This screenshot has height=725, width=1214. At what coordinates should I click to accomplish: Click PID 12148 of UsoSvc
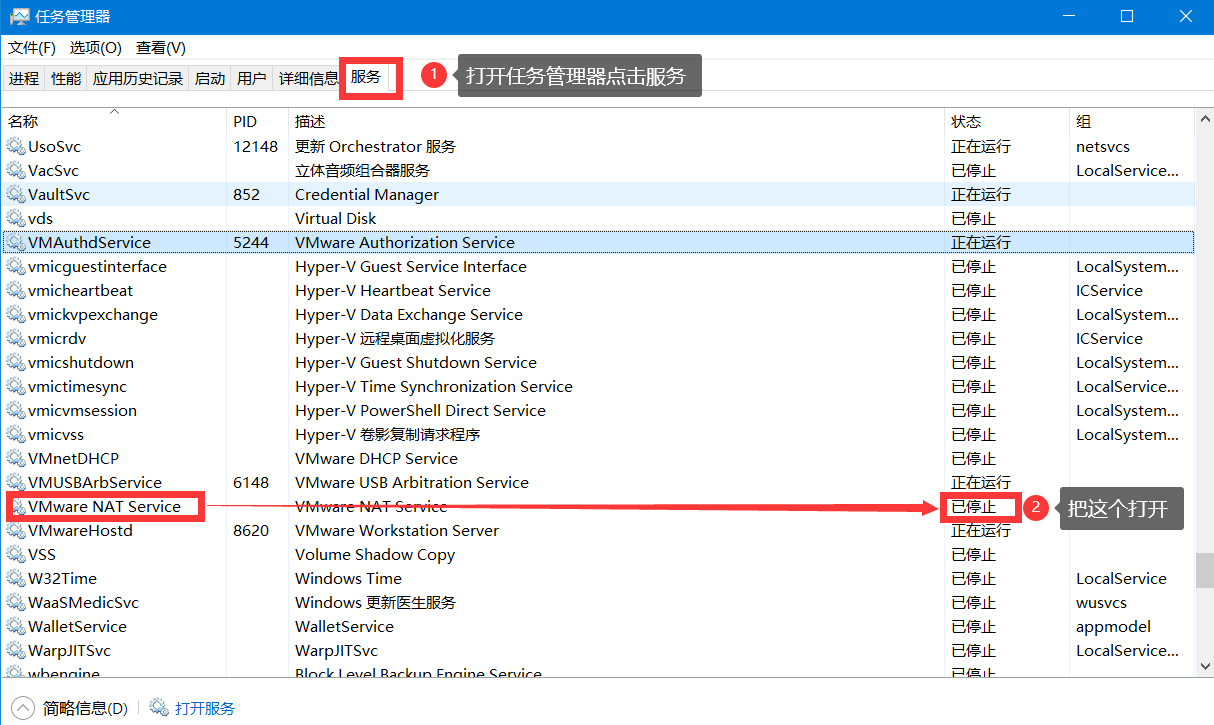pos(255,146)
